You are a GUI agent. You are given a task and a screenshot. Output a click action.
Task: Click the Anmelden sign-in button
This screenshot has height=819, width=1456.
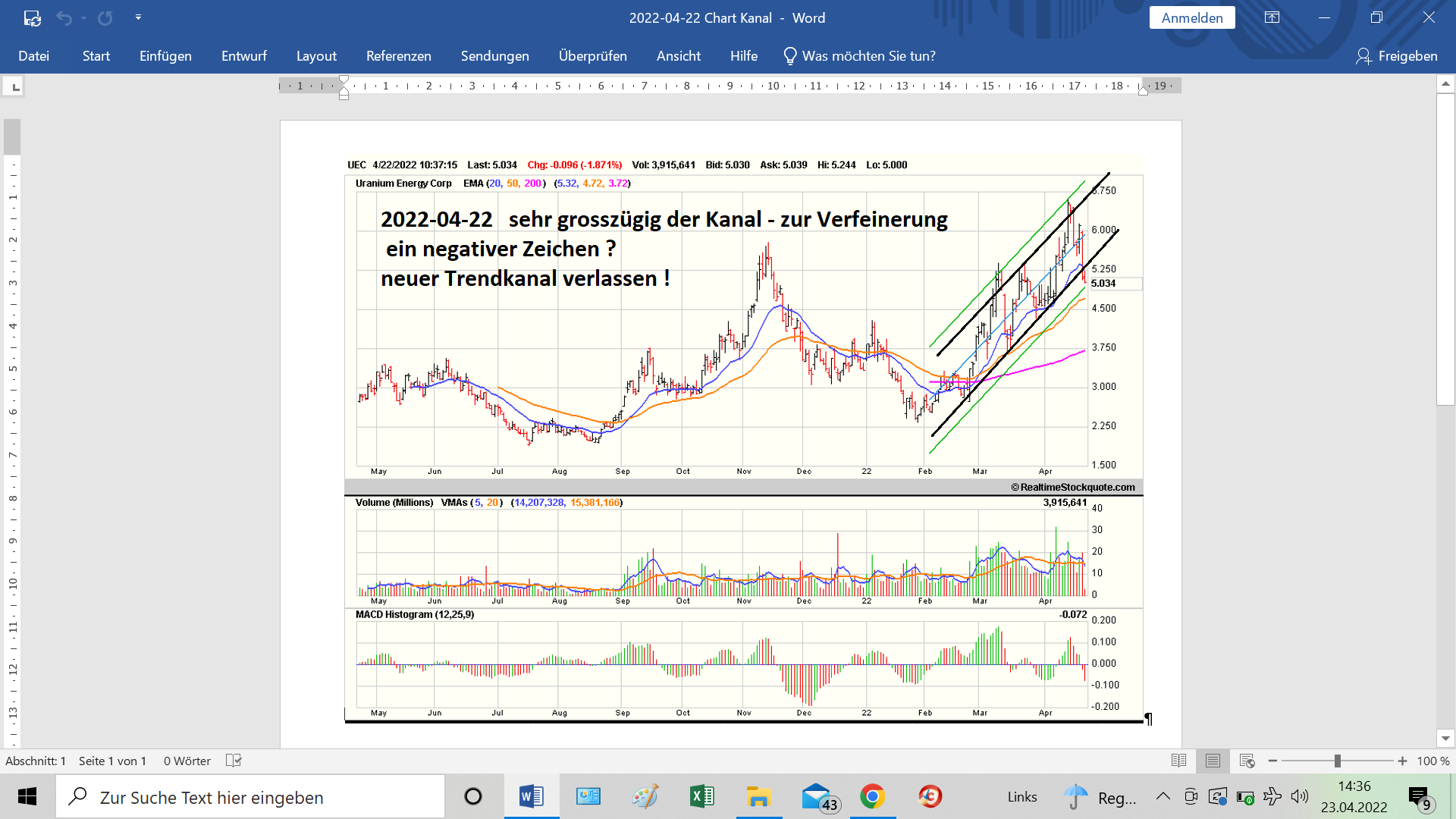pyautogui.click(x=1191, y=17)
